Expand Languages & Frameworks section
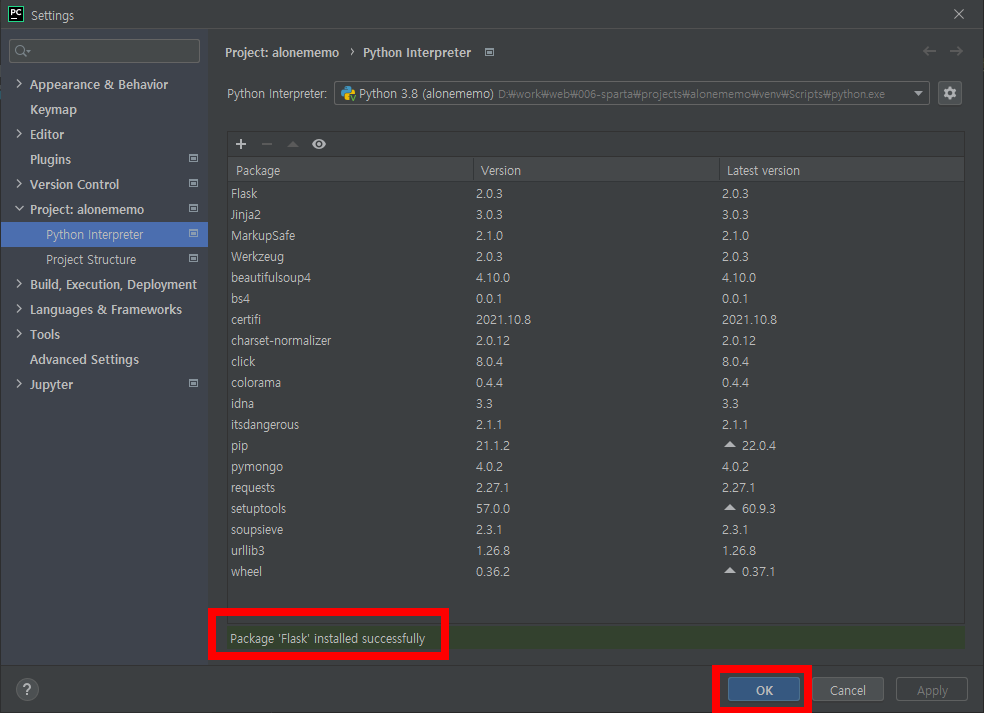Screen dimensions: 984x713 click(x=19, y=309)
